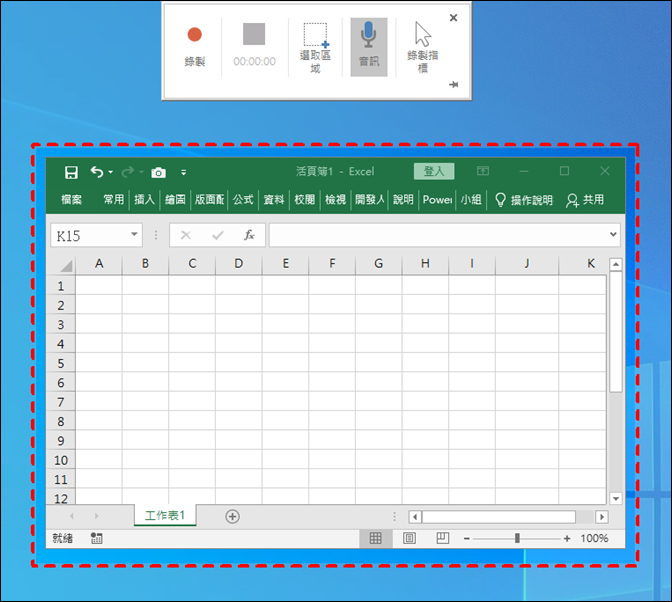
Task: Undo the last action in Excel
Action: [x=97, y=172]
